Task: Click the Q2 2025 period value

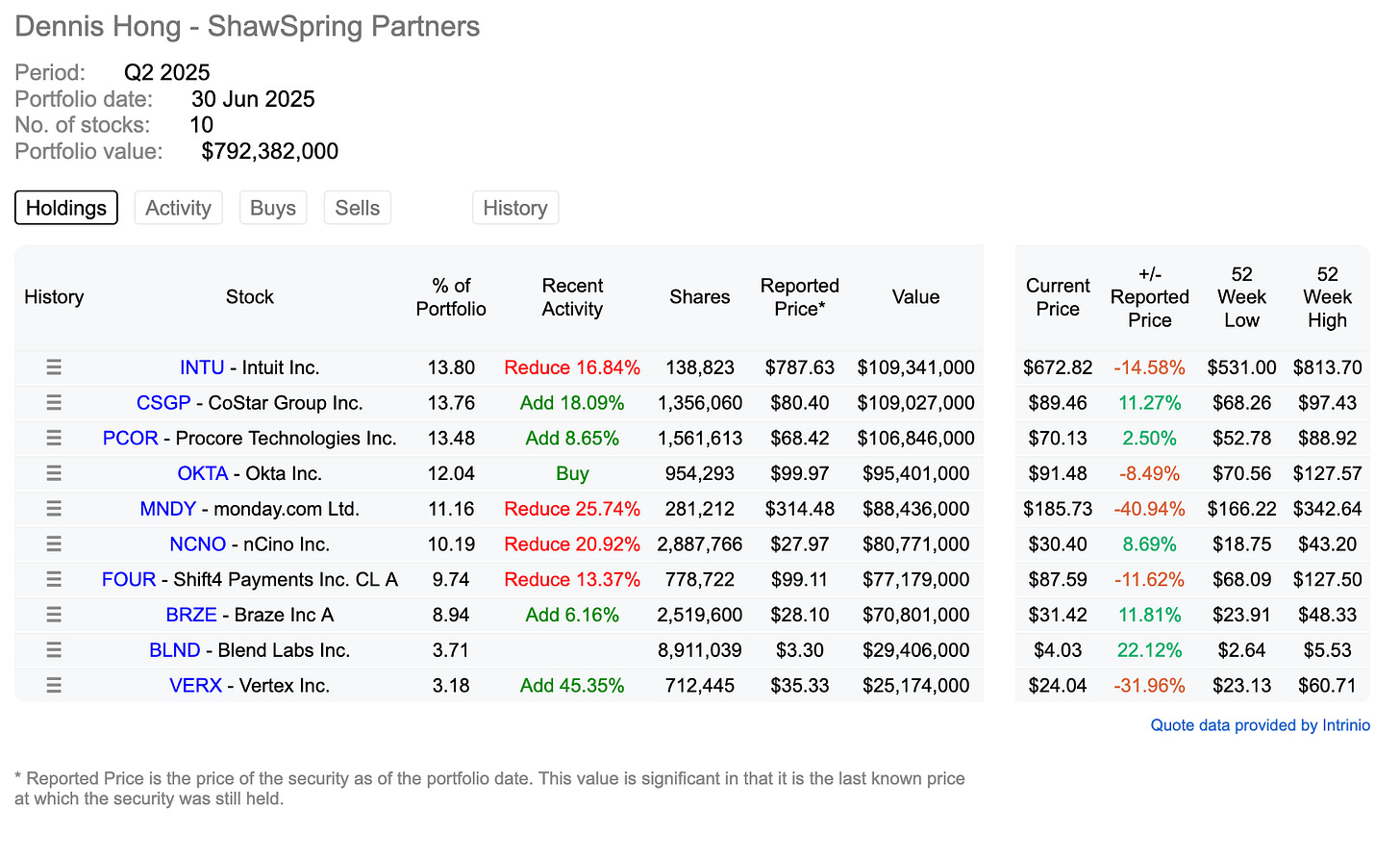Action: (167, 72)
